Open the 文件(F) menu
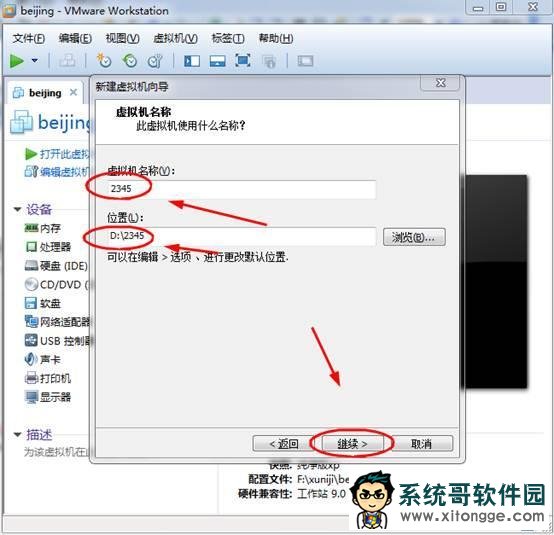Image resolution: width=554 pixels, height=535 pixels. click(x=29, y=38)
